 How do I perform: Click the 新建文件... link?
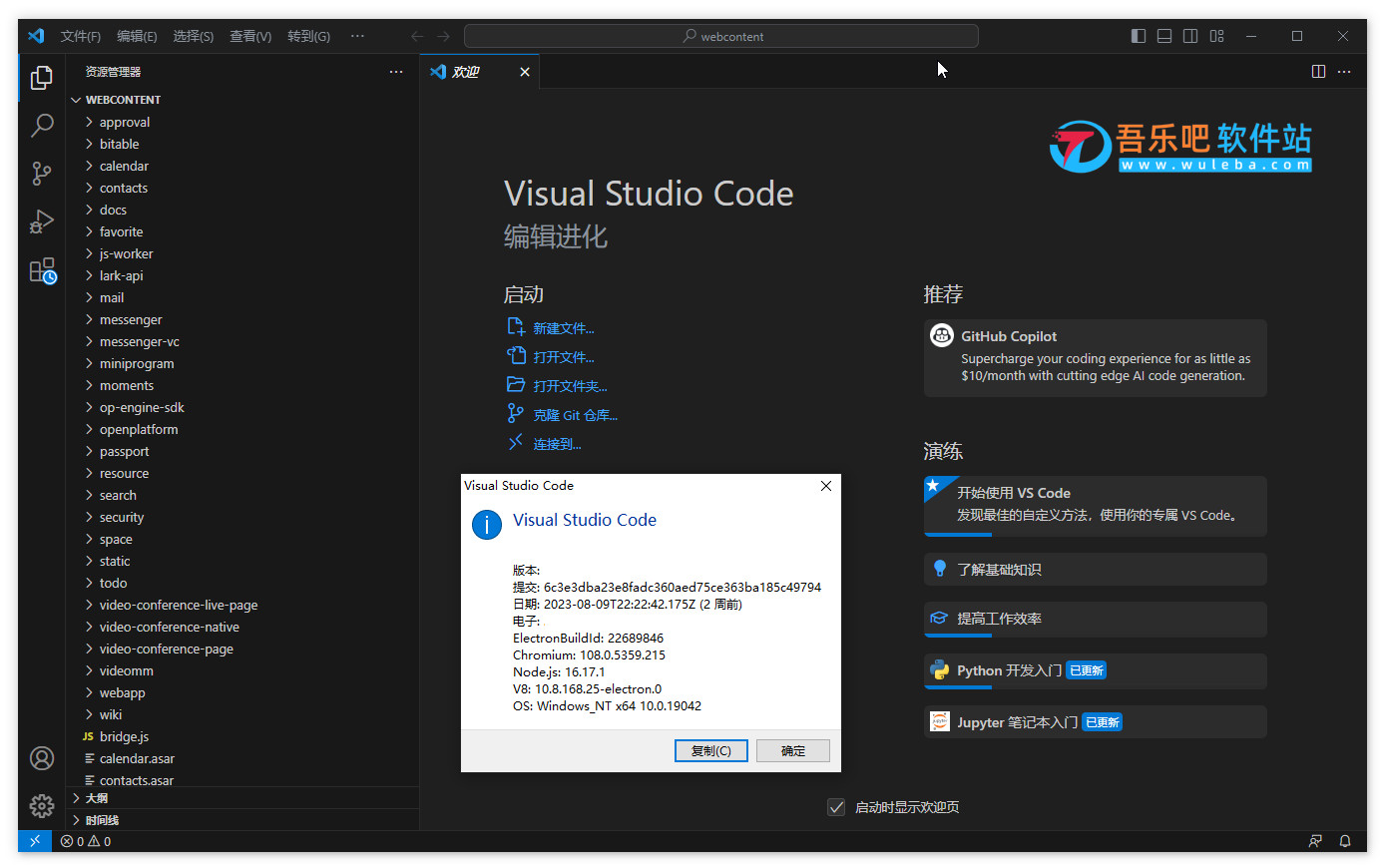pos(563,328)
